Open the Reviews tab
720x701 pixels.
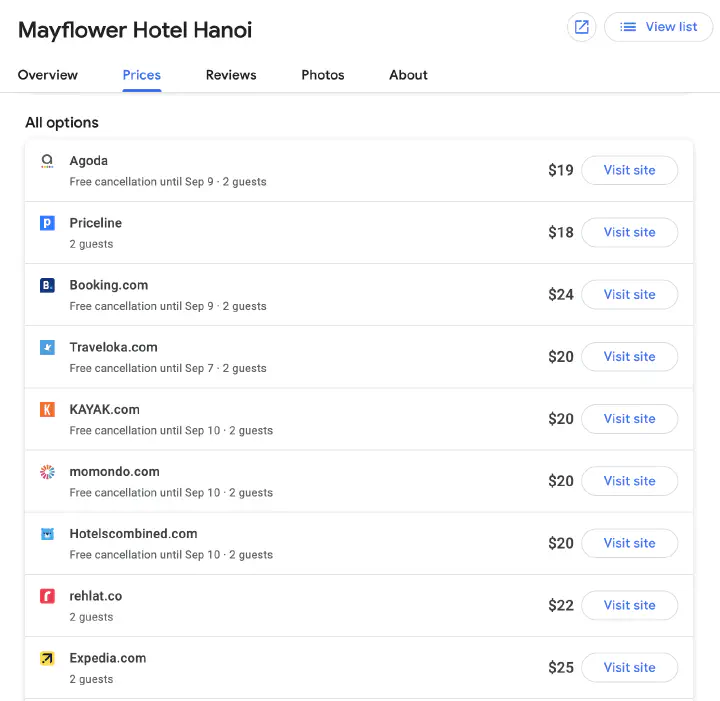(x=231, y=75)
